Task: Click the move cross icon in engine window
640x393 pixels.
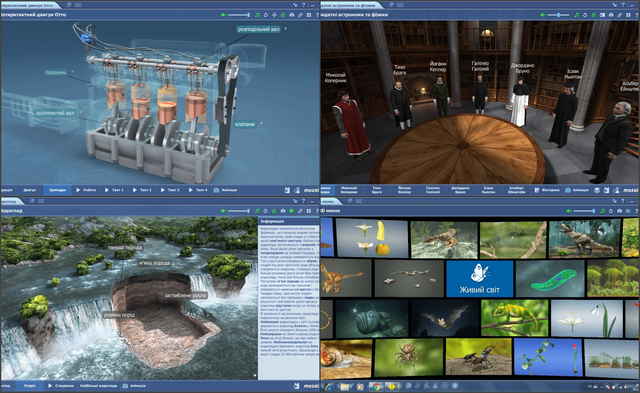Action: [x=274, y=15]
